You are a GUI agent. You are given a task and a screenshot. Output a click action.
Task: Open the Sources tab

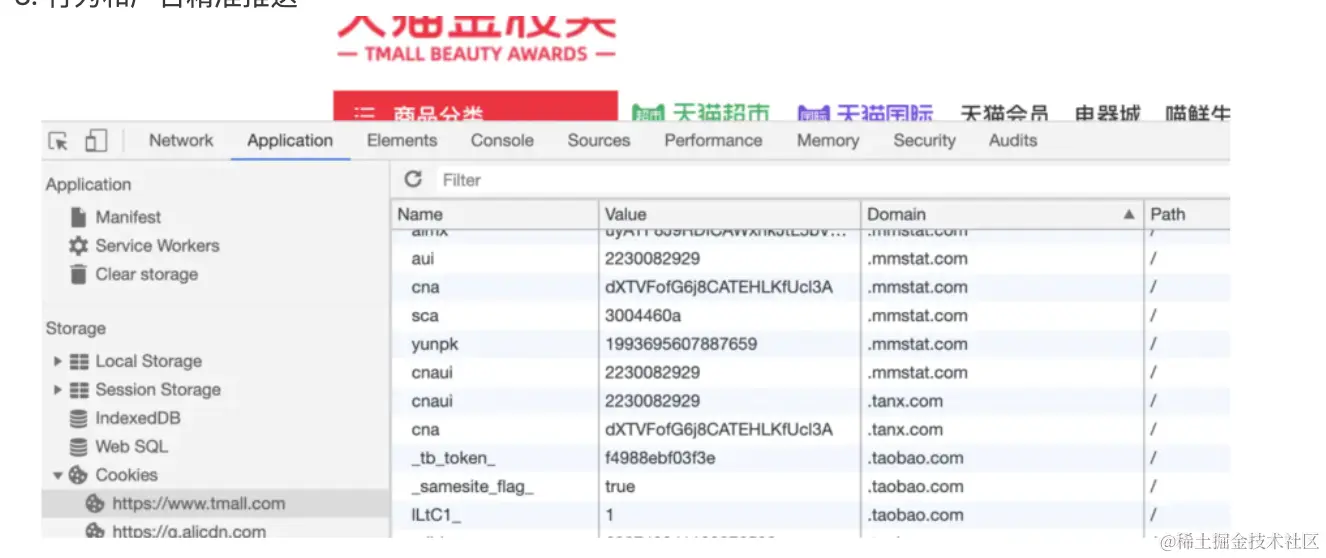point(599,141)
